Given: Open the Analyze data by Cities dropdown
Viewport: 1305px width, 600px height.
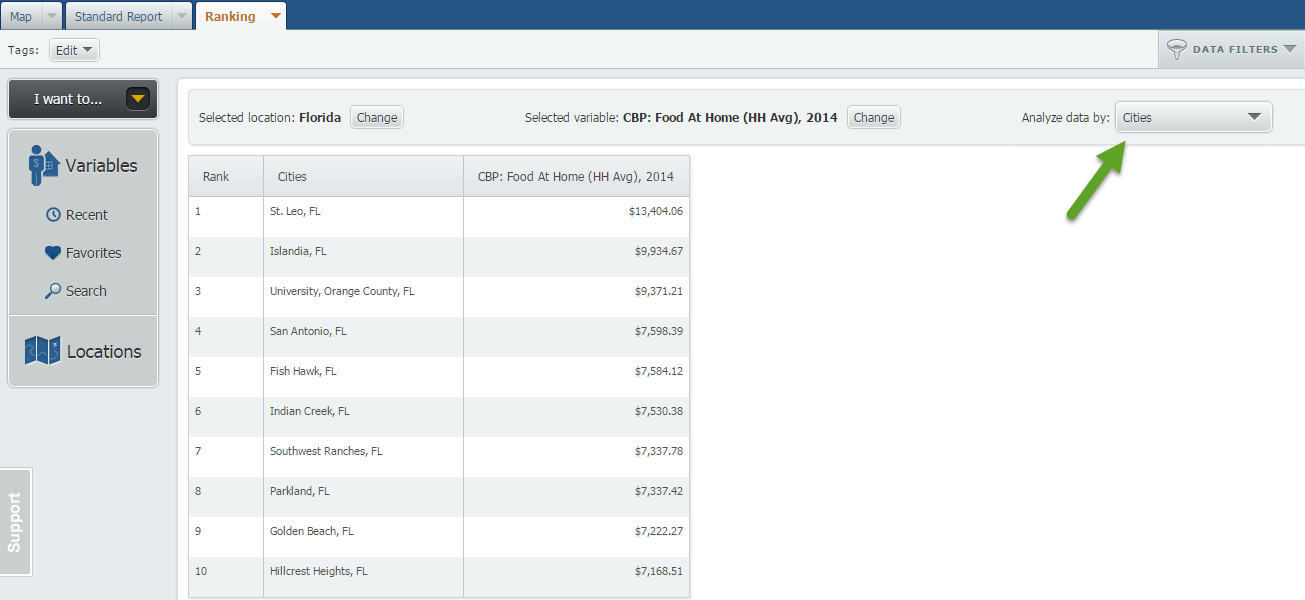Looking at the screenshot, I should pyautogui.click(x=1194, y=117).
